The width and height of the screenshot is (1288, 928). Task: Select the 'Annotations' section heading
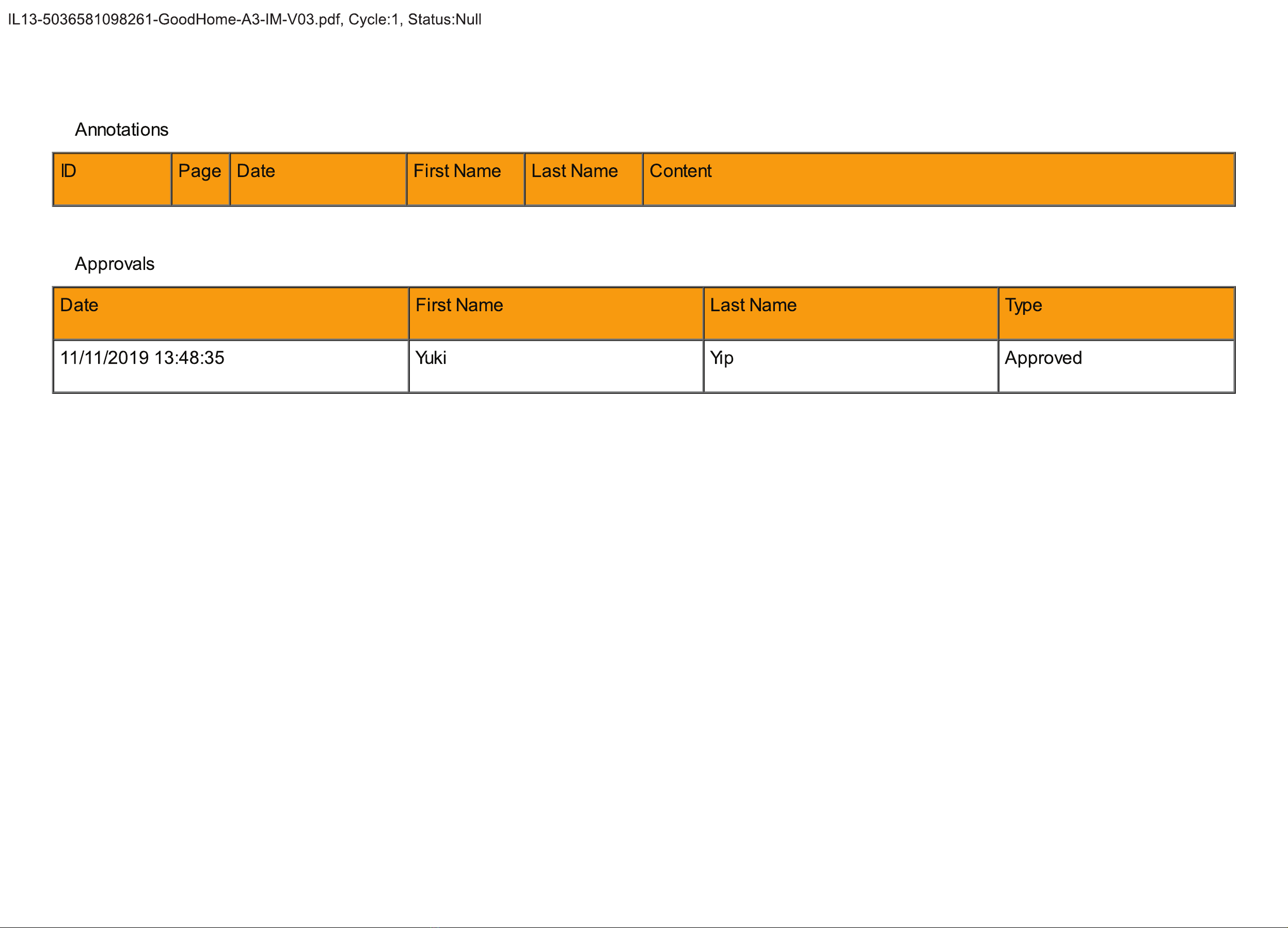pos(121,130)
